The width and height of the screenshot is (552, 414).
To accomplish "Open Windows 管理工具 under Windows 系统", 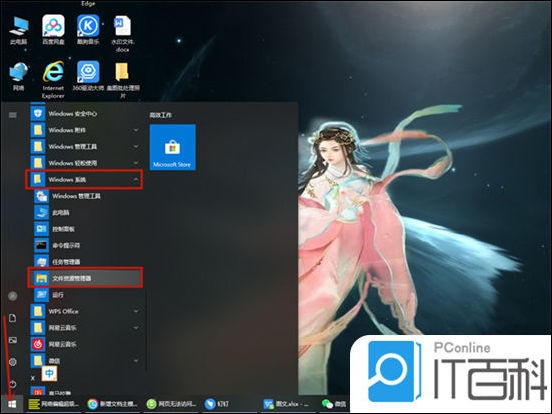I will tap(85, 196).
